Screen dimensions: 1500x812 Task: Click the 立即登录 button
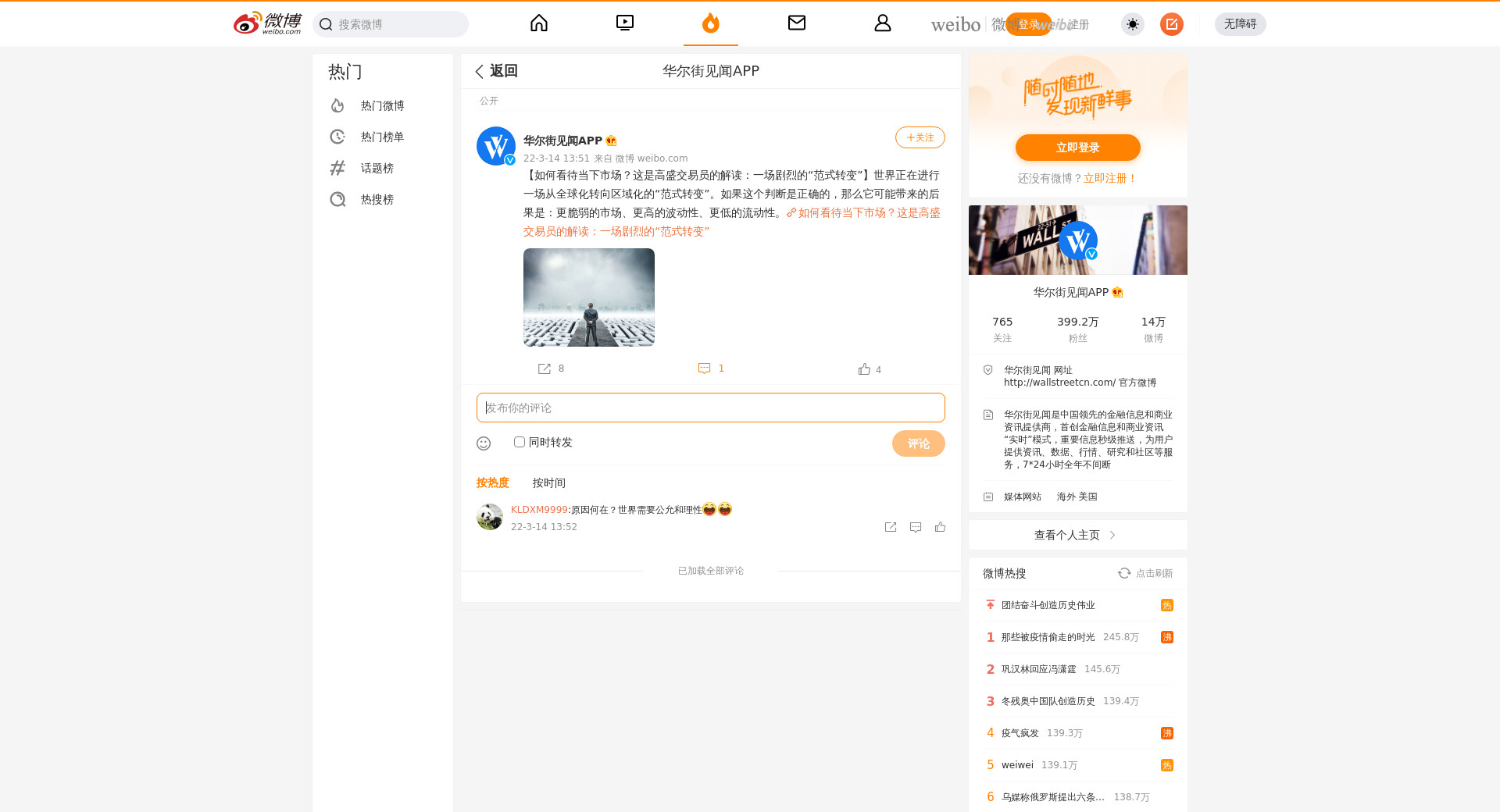(x=1077, y=148)
